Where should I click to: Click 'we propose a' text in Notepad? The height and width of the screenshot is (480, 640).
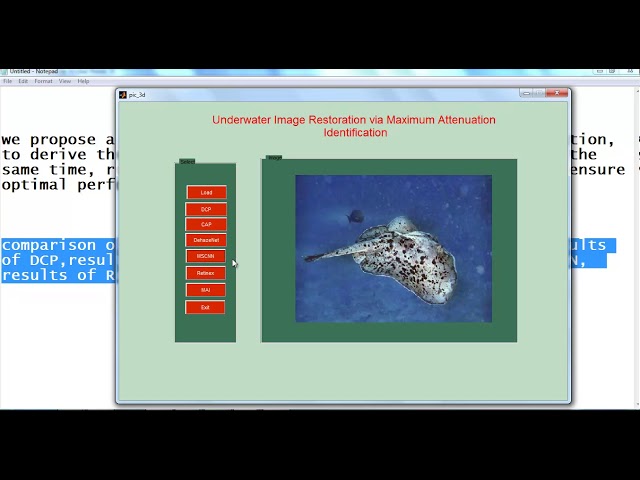tap(58, 140)
